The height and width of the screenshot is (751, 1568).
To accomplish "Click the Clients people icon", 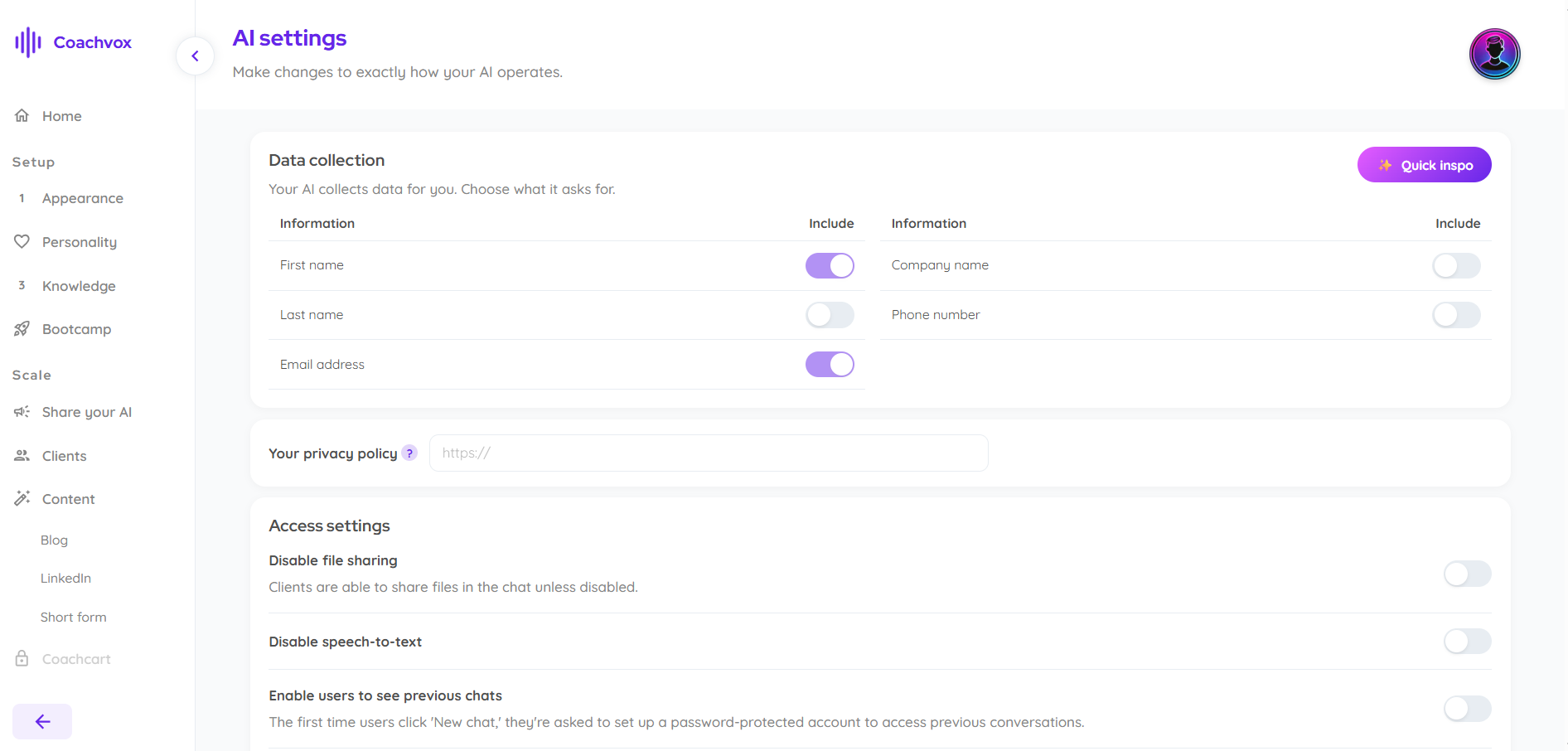I will 22,456.
